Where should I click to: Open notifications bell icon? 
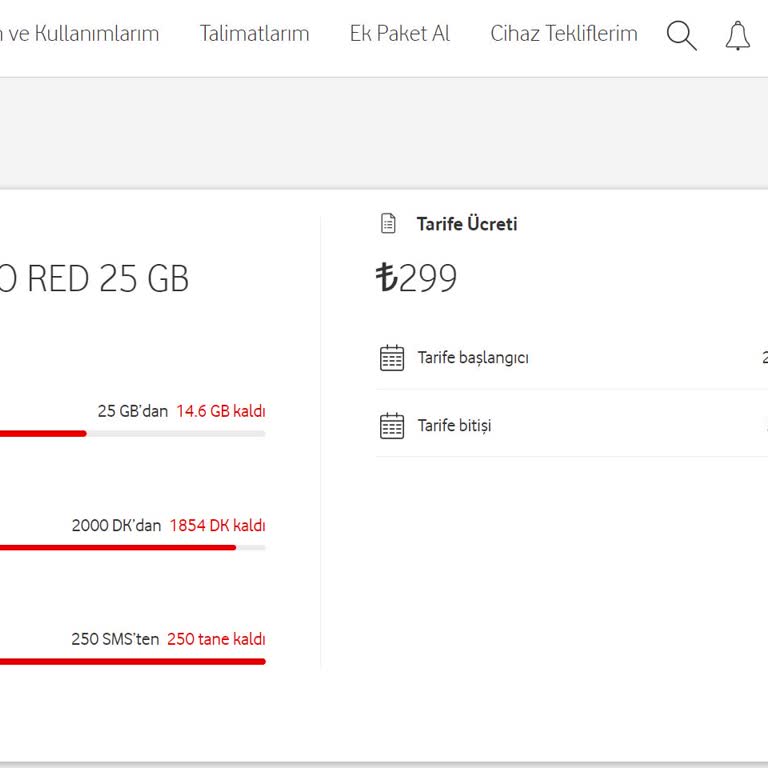pyautogui.click(x=738, y=35)
